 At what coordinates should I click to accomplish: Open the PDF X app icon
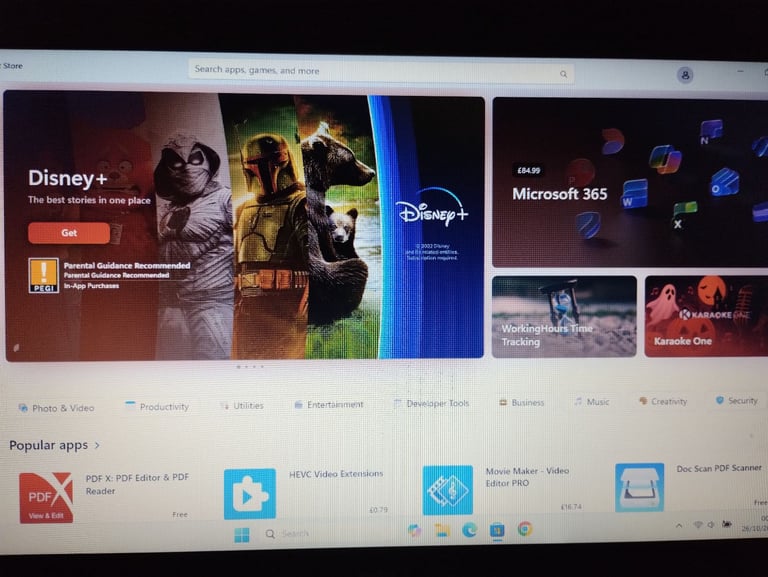click(x=46, y=497)
